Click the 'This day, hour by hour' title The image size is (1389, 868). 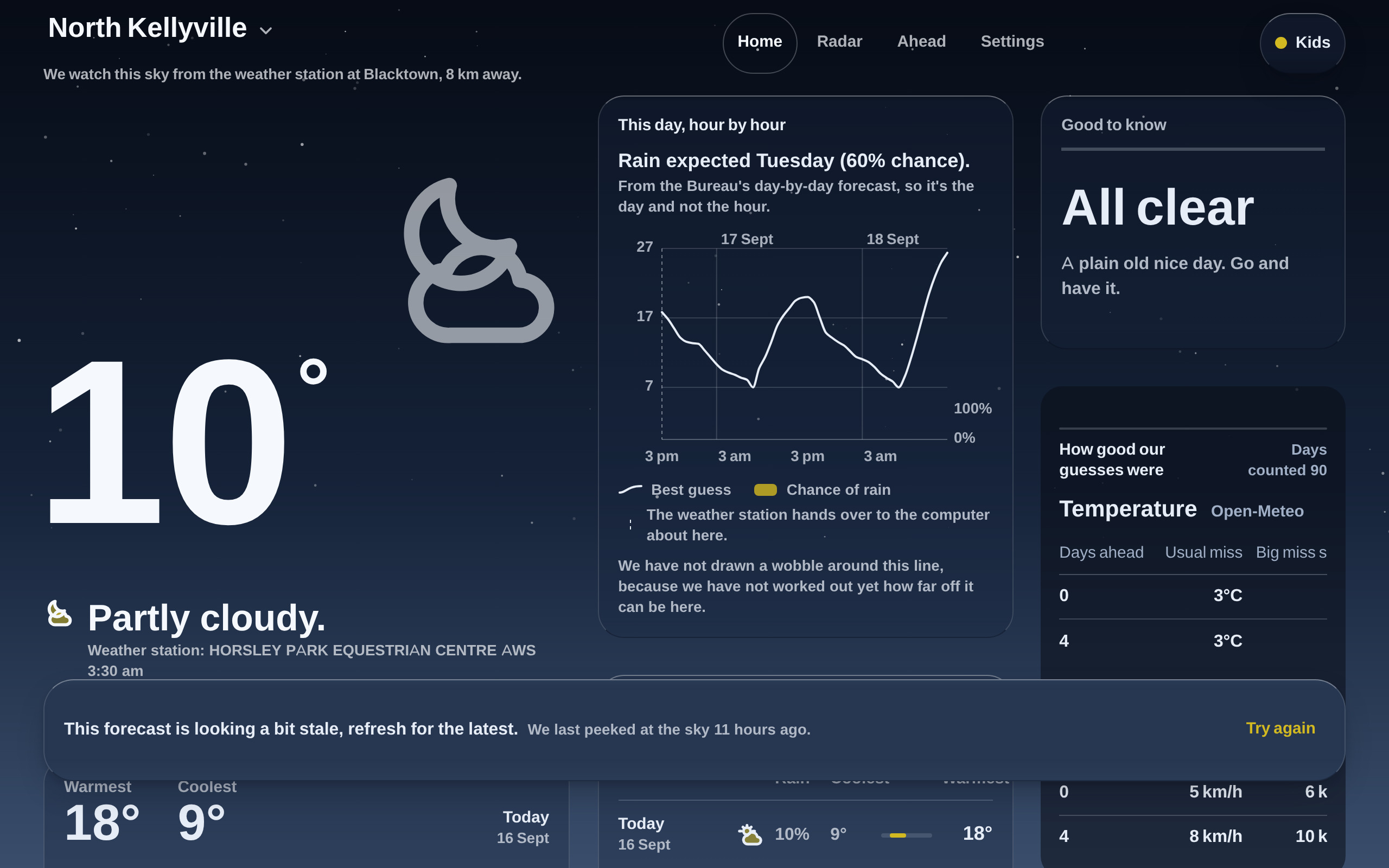pos(702,125)
